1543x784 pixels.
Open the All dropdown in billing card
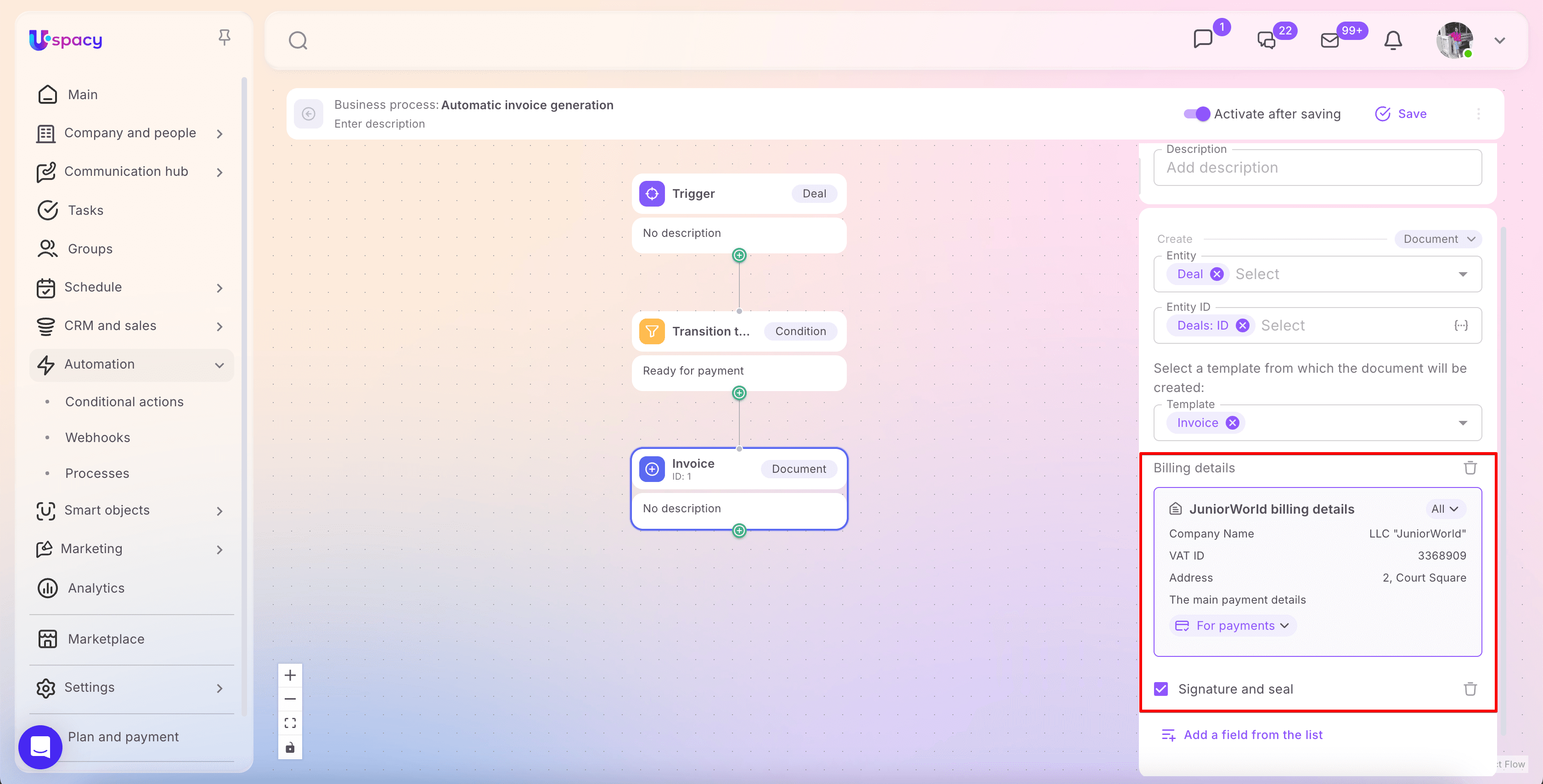tap(1445, 509)
